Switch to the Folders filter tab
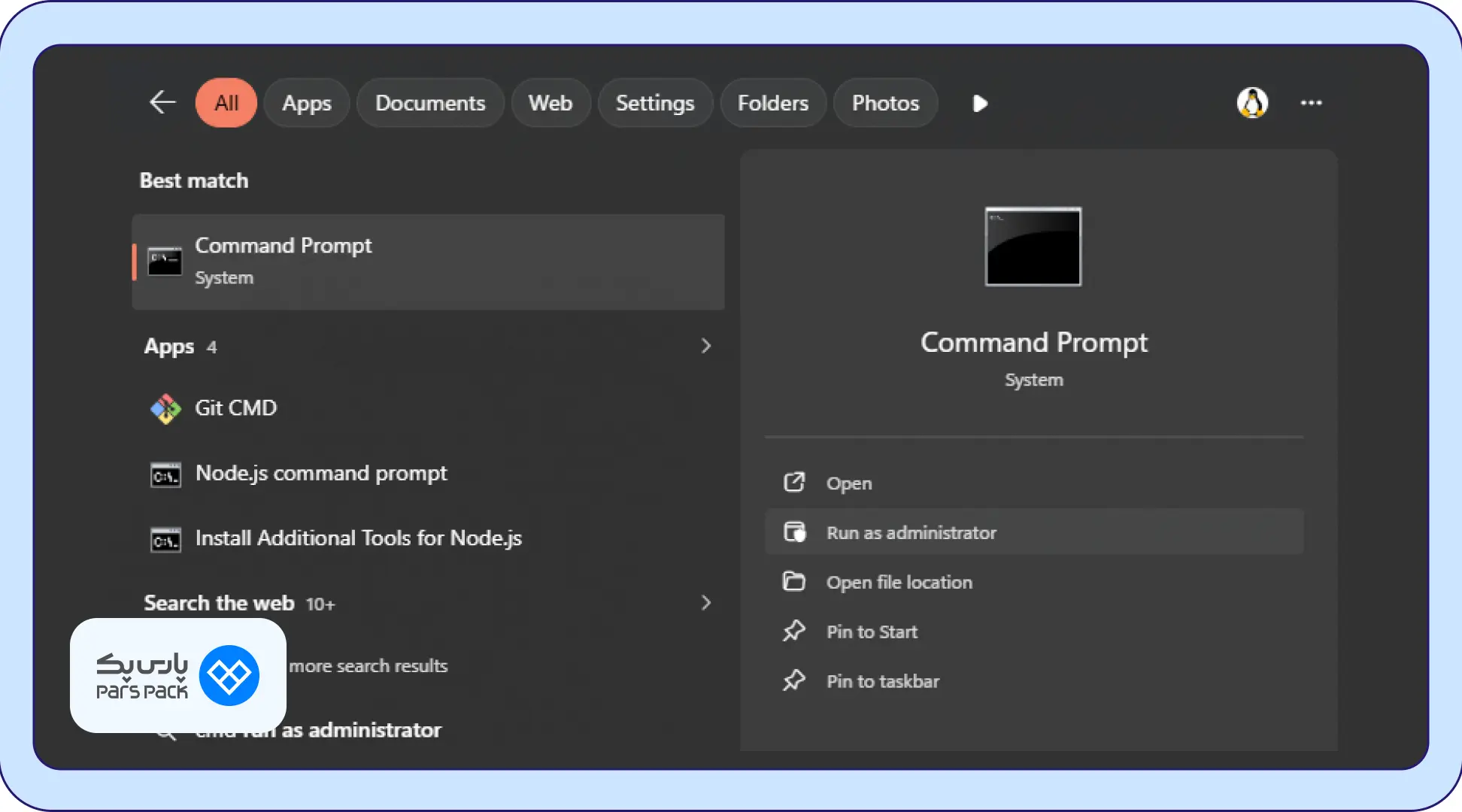The image size is (1462, 812). click(x=773, y=103)
